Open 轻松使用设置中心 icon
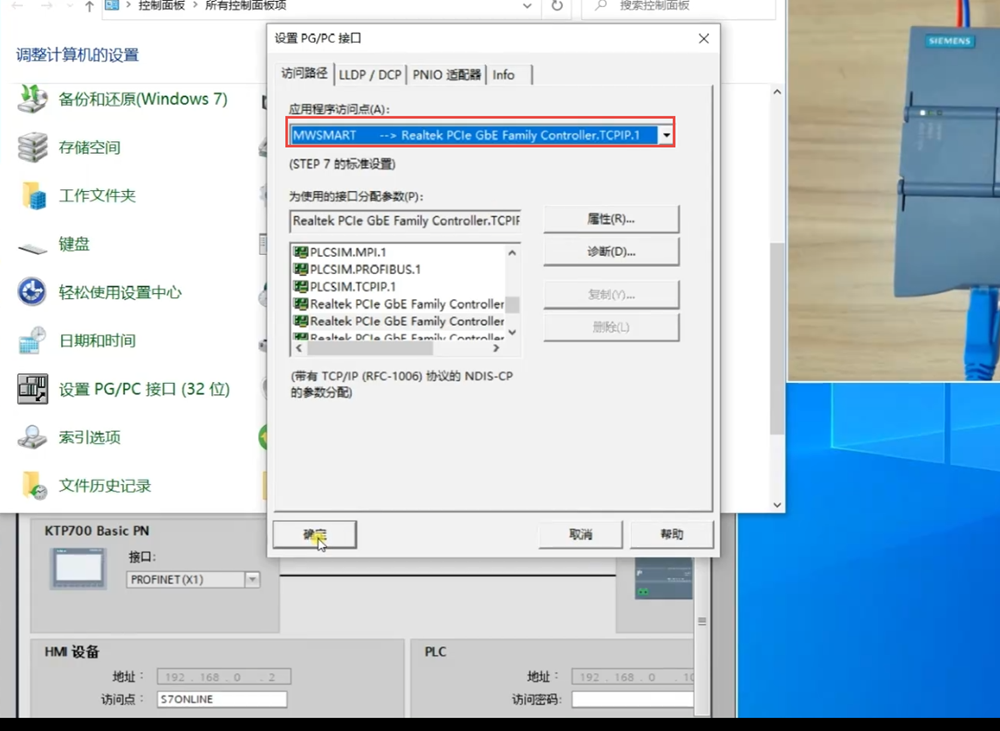Screen dimensions: 1000x731 33,293
